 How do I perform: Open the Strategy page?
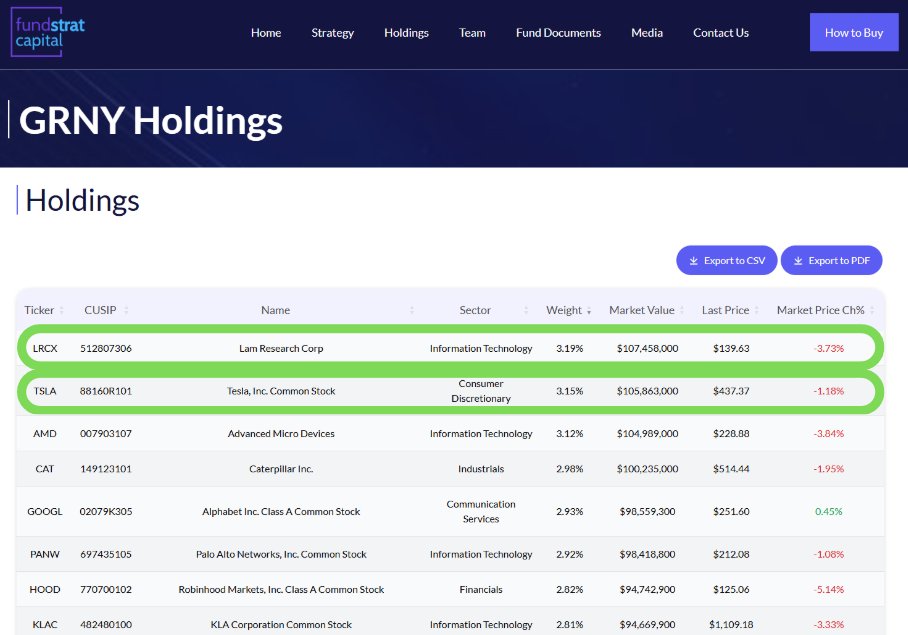click(x=332, y=33)
